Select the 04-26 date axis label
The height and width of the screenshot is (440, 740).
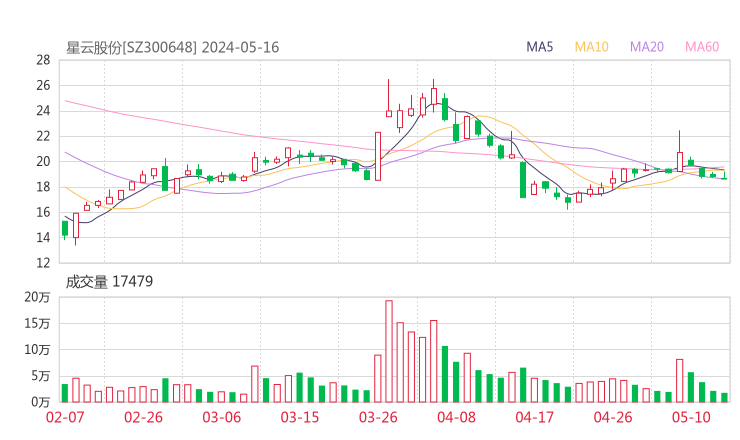[x=612, y=418]
